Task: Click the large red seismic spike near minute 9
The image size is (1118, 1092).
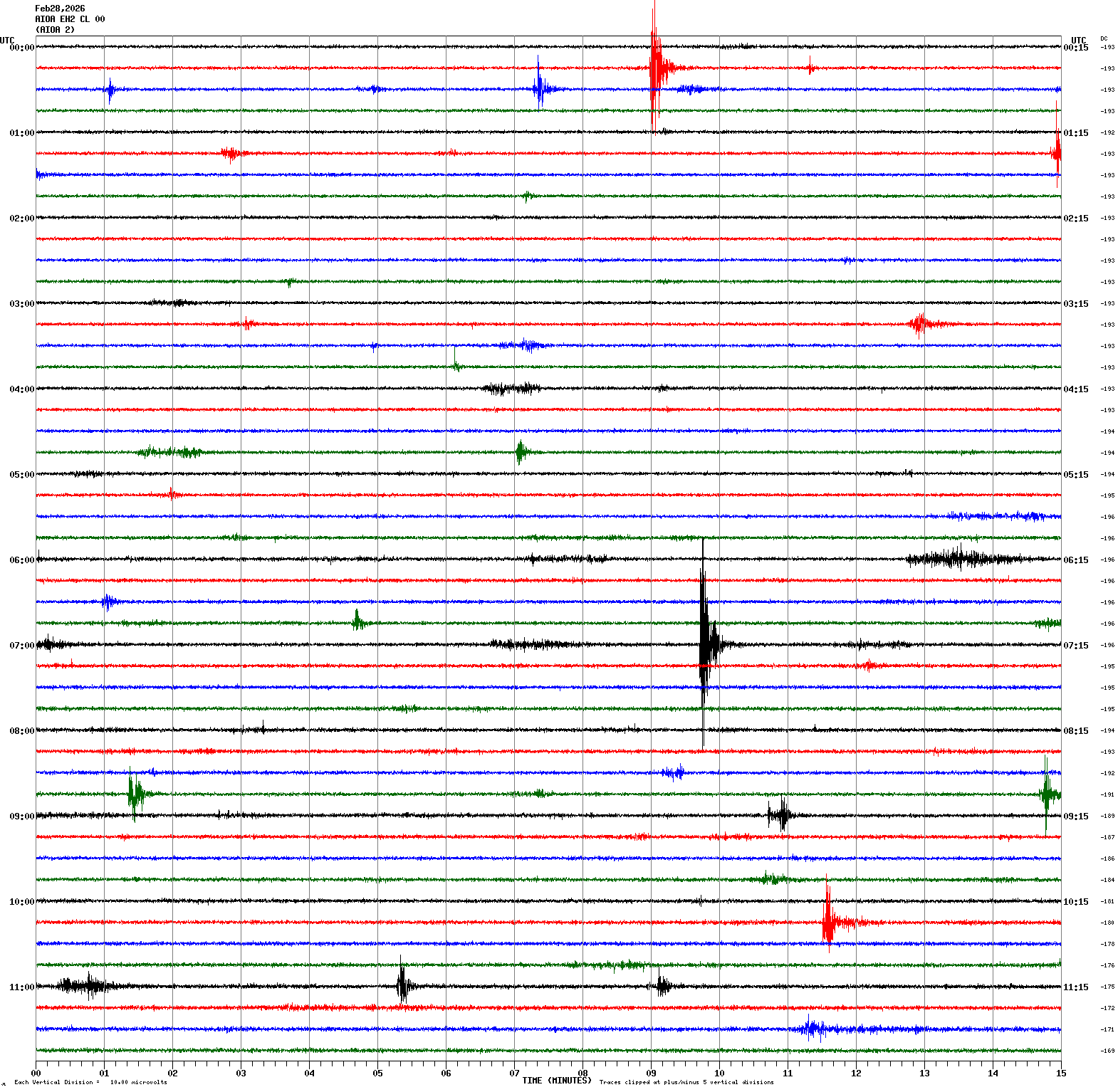Action: tap(654, 68)
